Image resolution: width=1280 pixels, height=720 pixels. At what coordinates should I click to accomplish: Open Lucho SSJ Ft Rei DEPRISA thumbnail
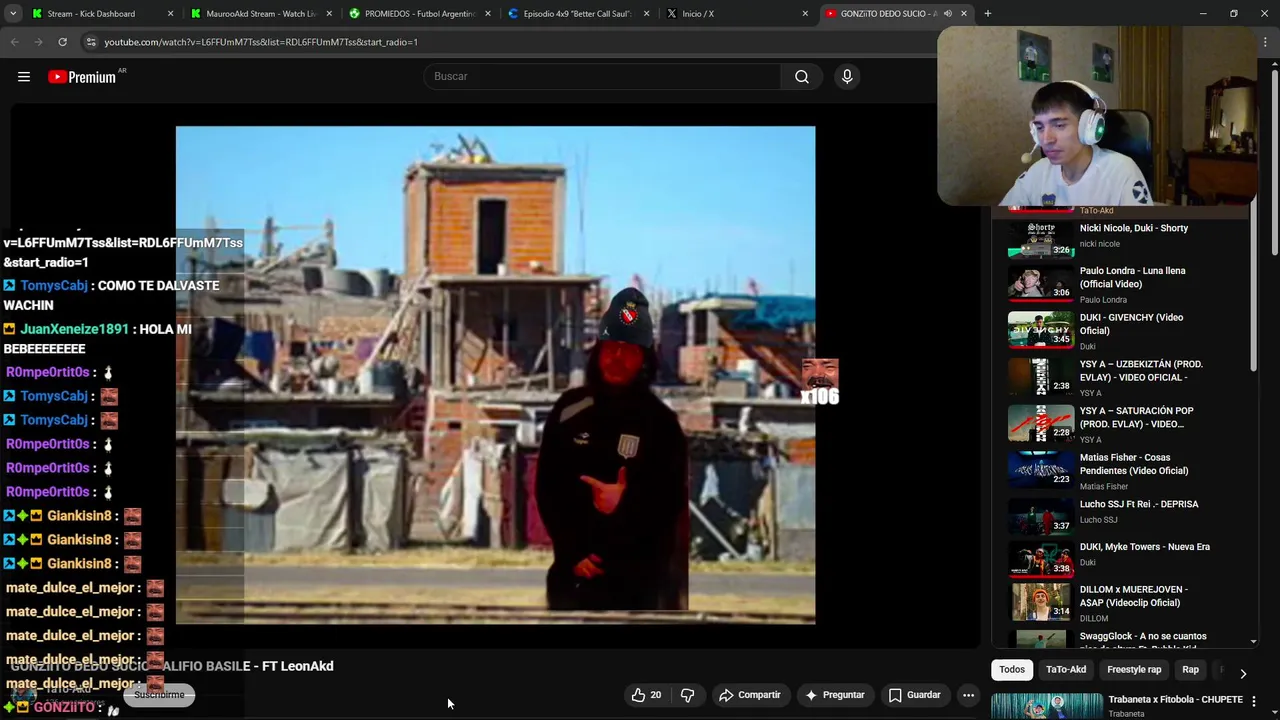pos(1040,516)
